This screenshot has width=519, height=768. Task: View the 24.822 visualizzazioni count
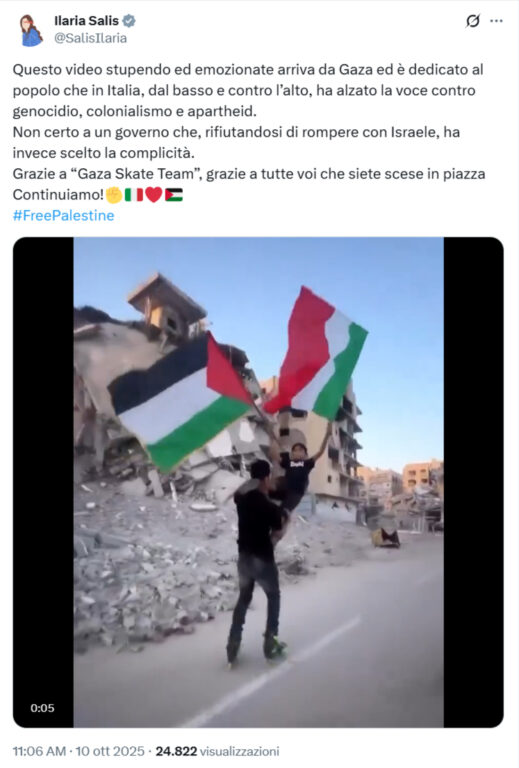pos(217,751)
